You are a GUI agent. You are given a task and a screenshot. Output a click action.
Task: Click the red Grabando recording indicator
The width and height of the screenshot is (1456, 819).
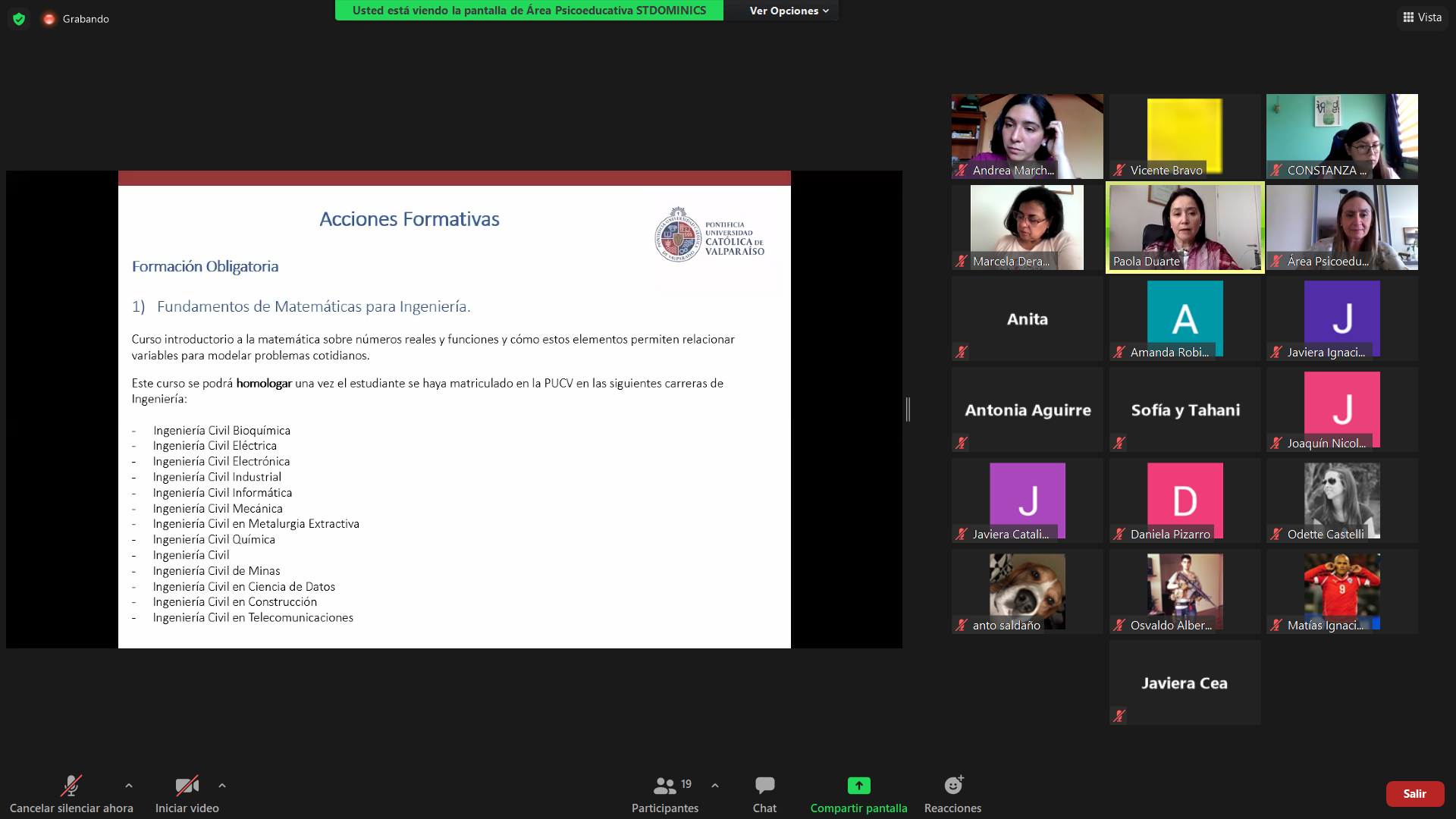coord(49,19)
